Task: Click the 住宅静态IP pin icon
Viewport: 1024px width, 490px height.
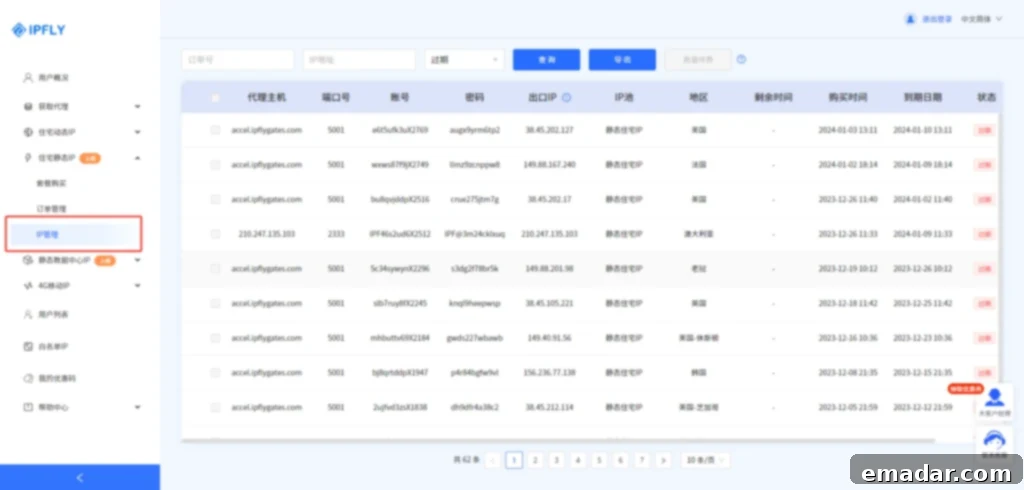Action: pyautogui.click(x=28, y=158)
